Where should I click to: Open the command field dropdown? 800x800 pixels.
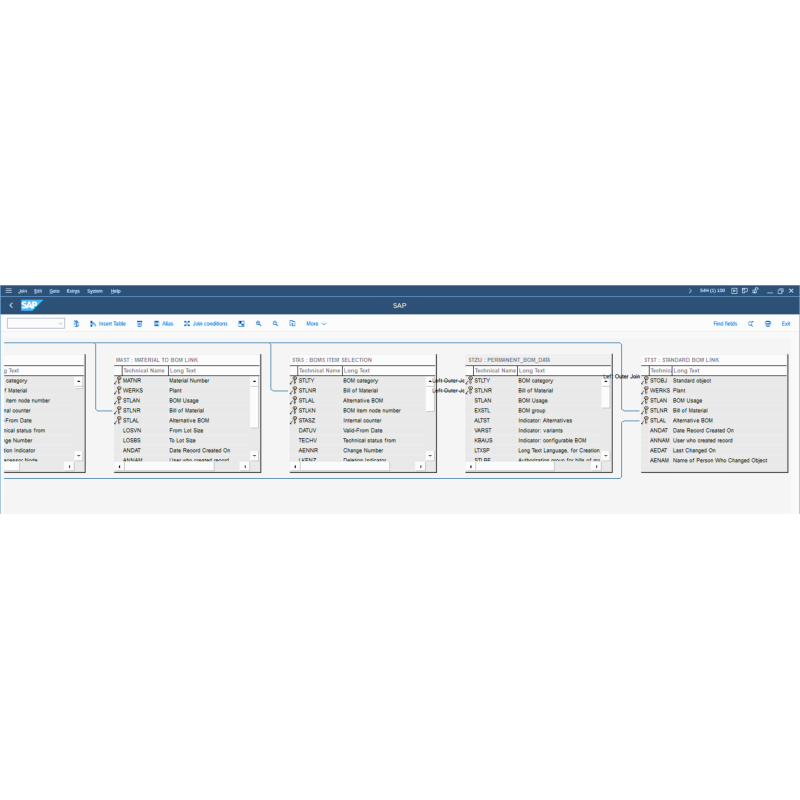point(60,324)
